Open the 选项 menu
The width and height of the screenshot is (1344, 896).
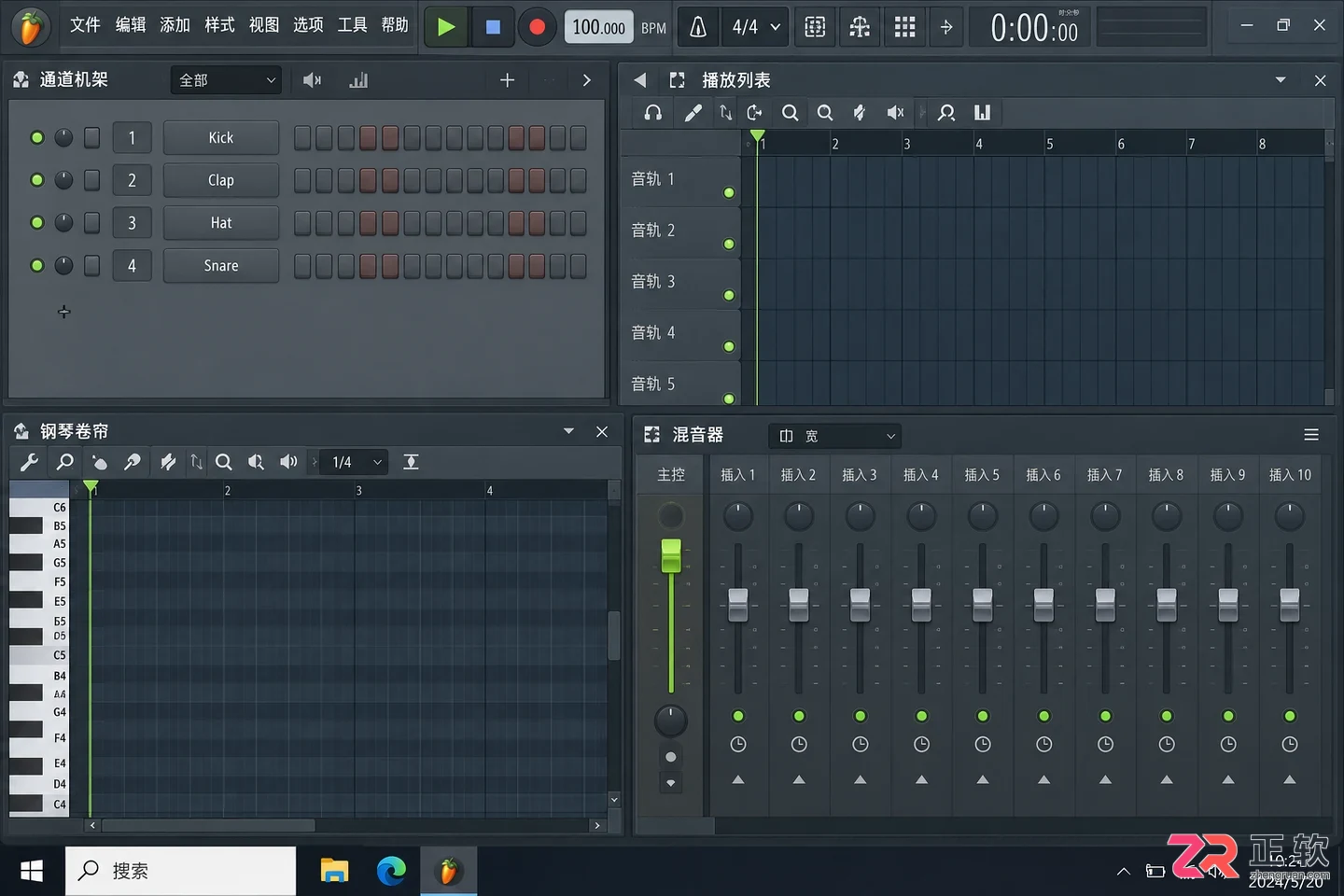[308, 24]
